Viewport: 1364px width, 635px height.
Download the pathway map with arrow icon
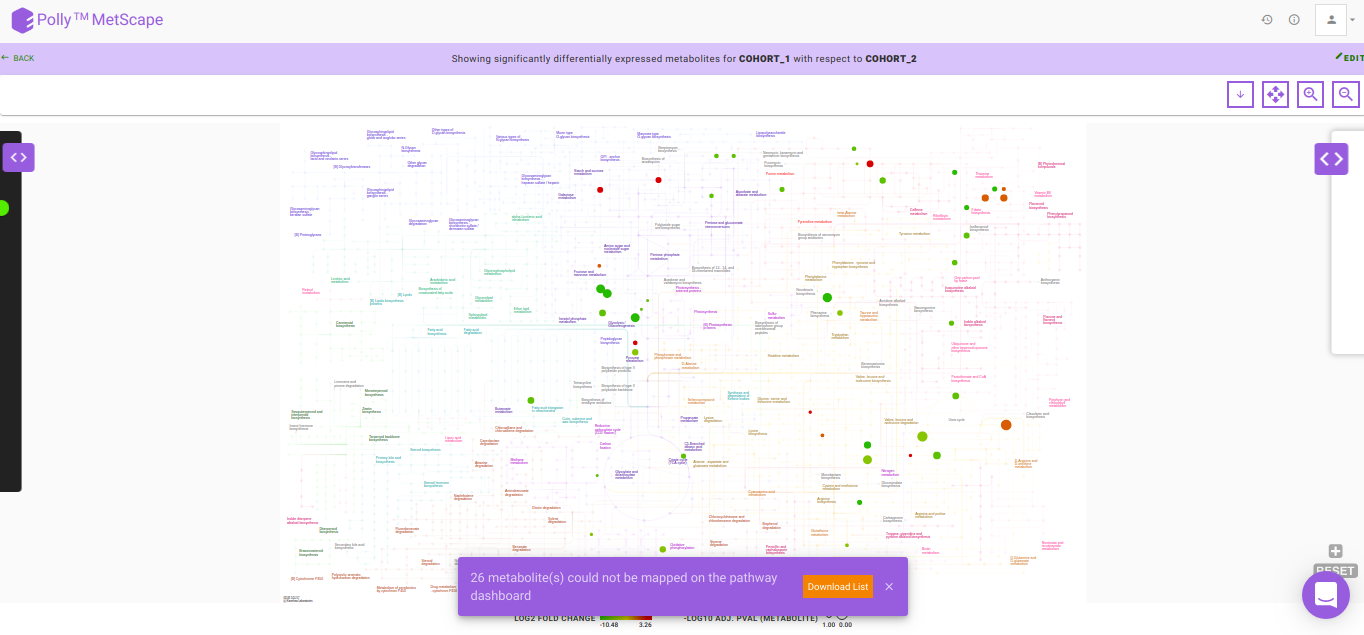pyautogui.click(x=1240, y=94)
